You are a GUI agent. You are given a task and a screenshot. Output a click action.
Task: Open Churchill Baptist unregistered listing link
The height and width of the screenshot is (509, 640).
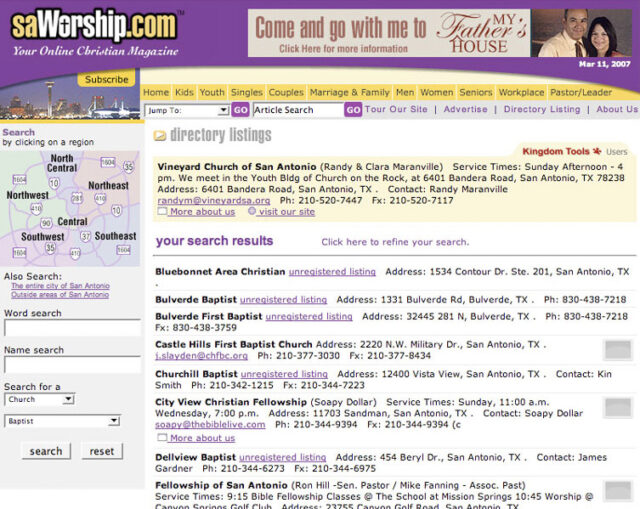pos(284,374)
